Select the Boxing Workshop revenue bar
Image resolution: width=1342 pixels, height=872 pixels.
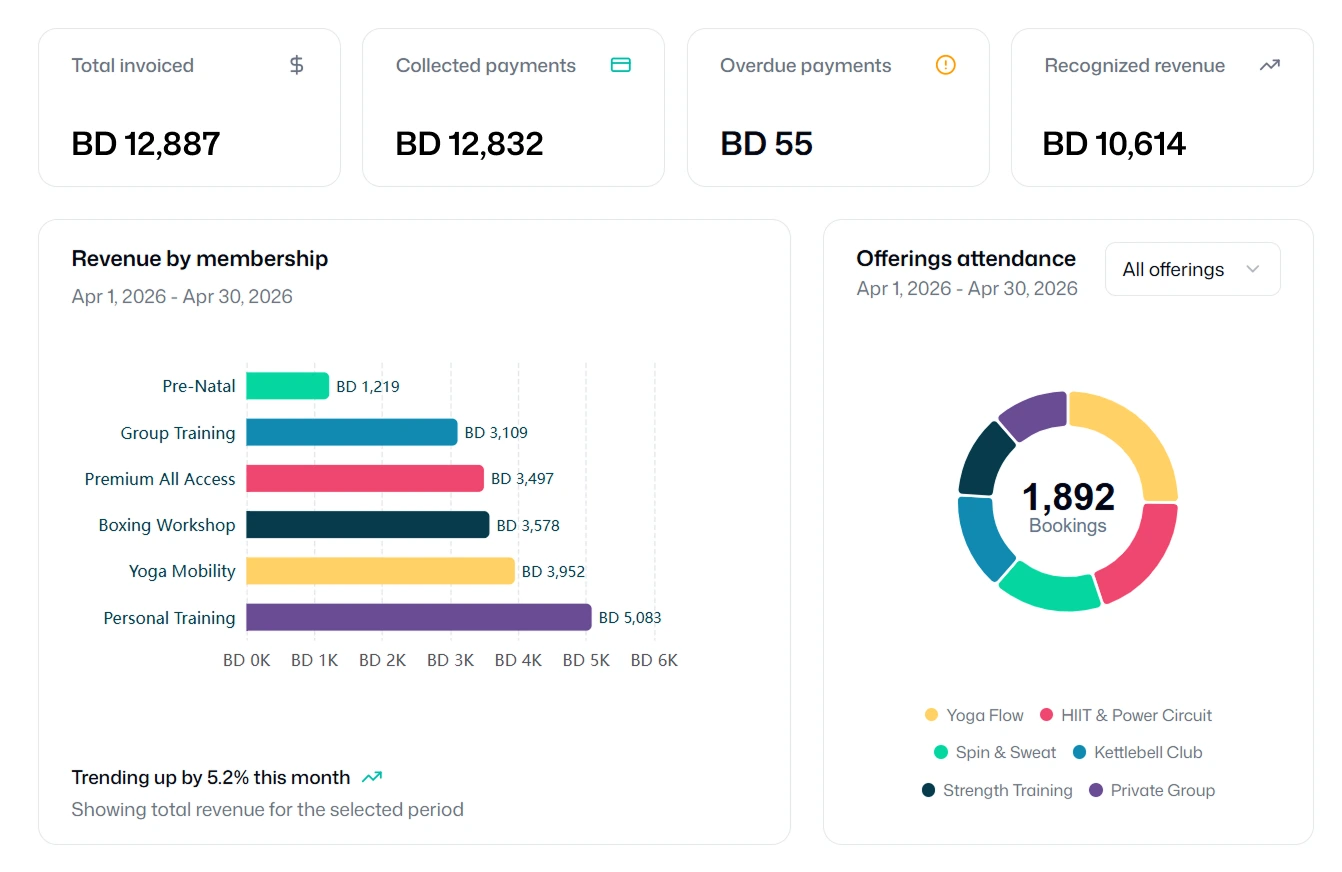[368, 525]
